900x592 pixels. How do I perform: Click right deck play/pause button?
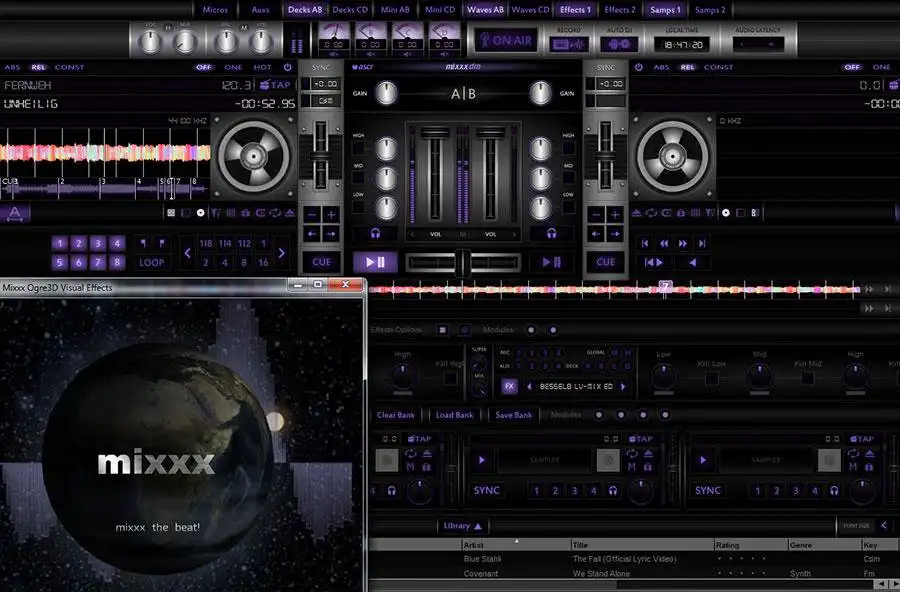pyautogui.click(x=552, y=262)
